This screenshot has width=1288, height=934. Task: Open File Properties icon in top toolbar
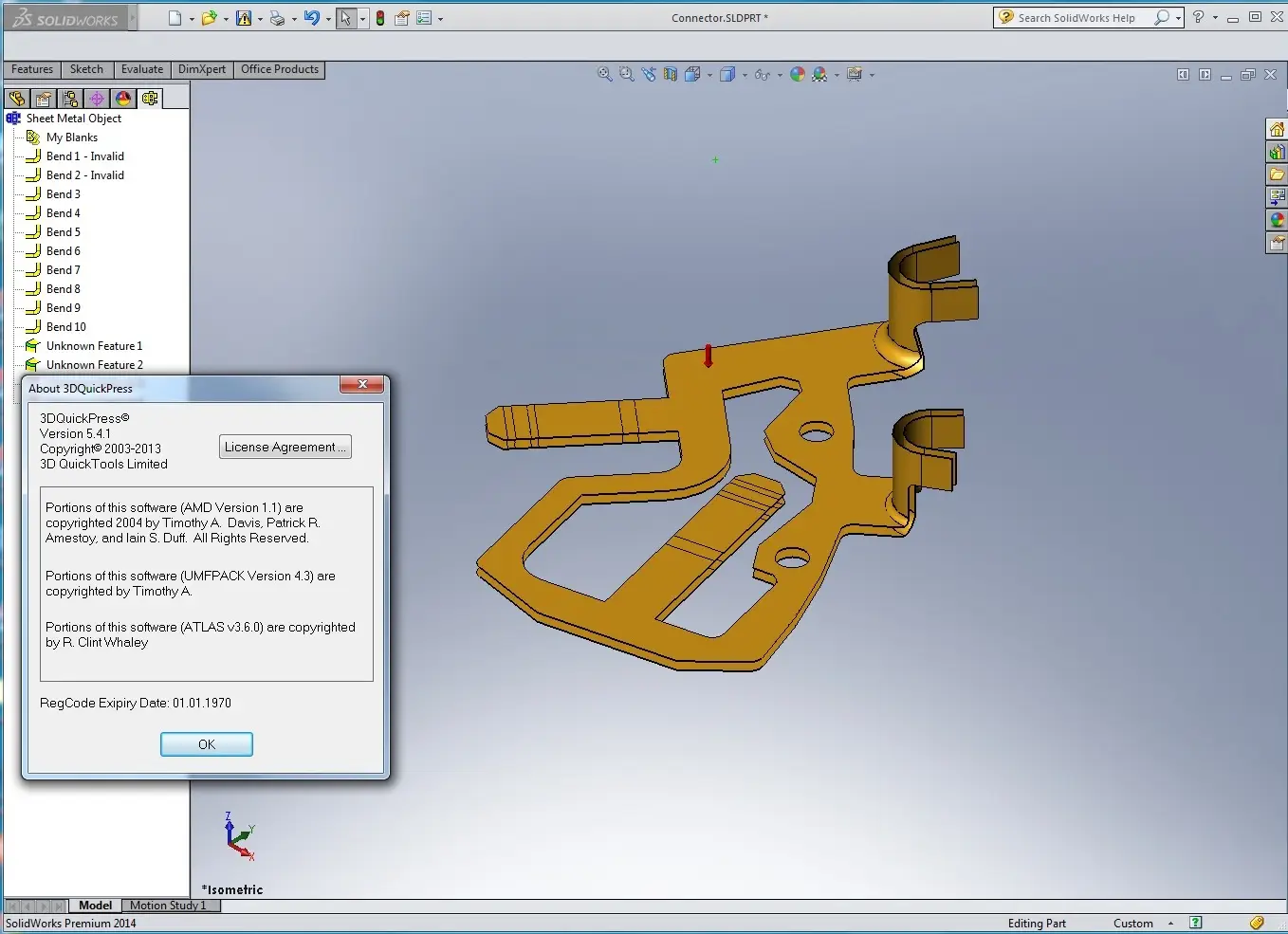(x=402, y=18)
